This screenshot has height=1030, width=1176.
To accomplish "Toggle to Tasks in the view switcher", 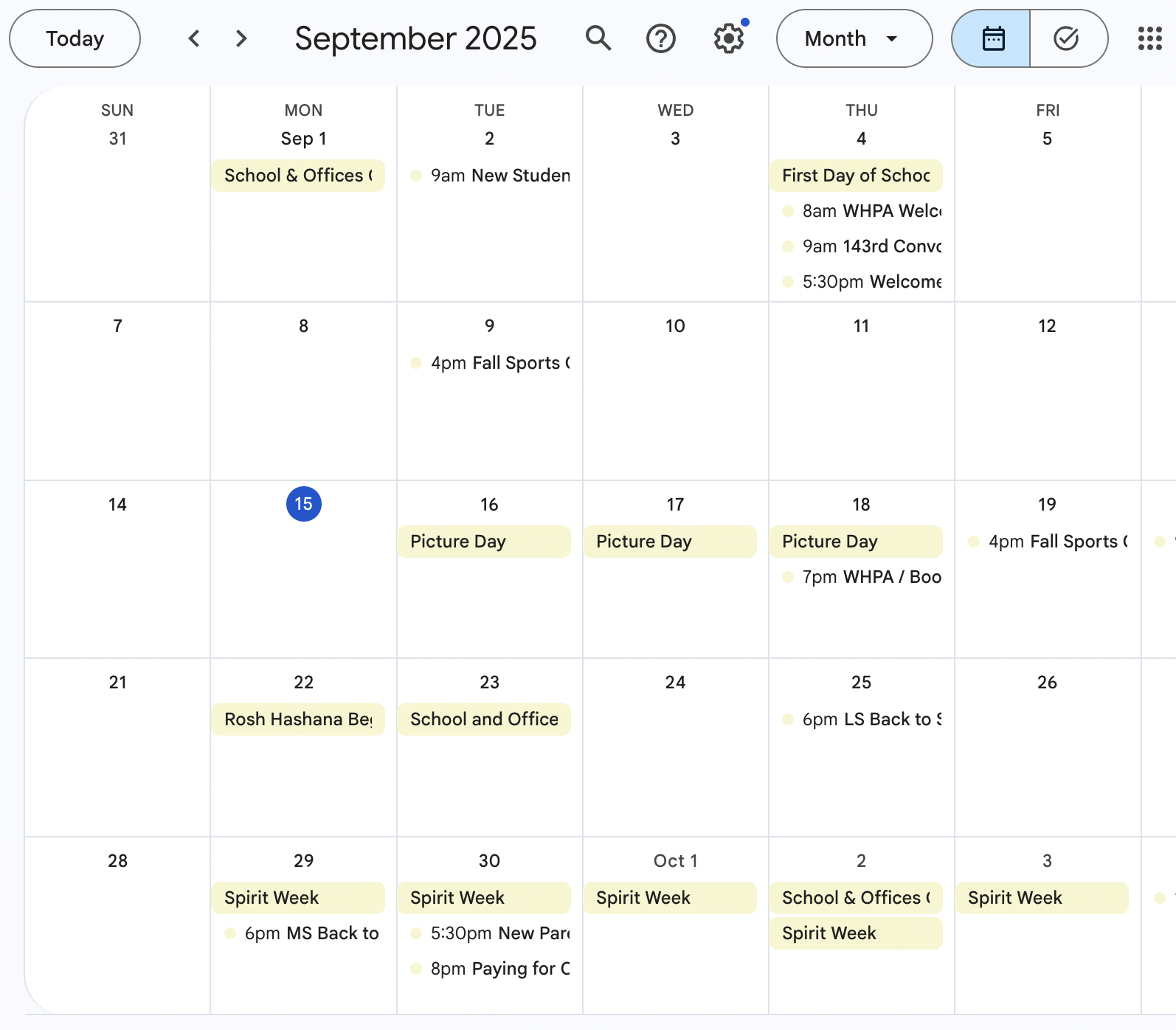I will [x=1065, y=38].
